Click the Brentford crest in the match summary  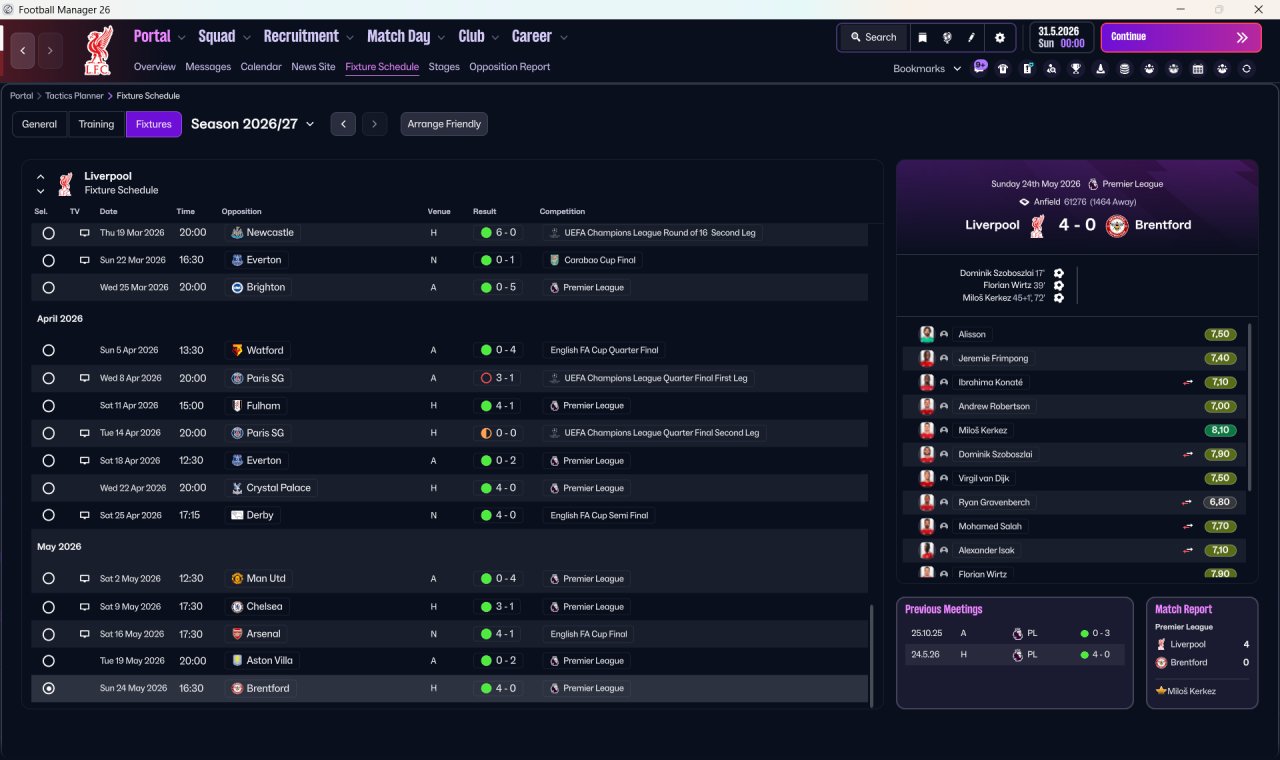[1117, 226]
